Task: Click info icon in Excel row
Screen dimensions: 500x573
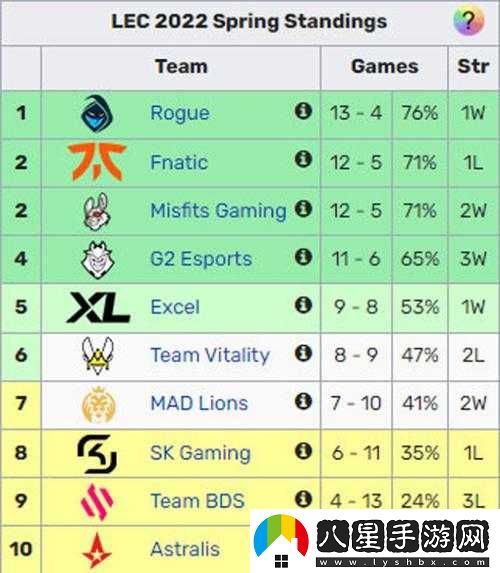Action: click(303, 305)
